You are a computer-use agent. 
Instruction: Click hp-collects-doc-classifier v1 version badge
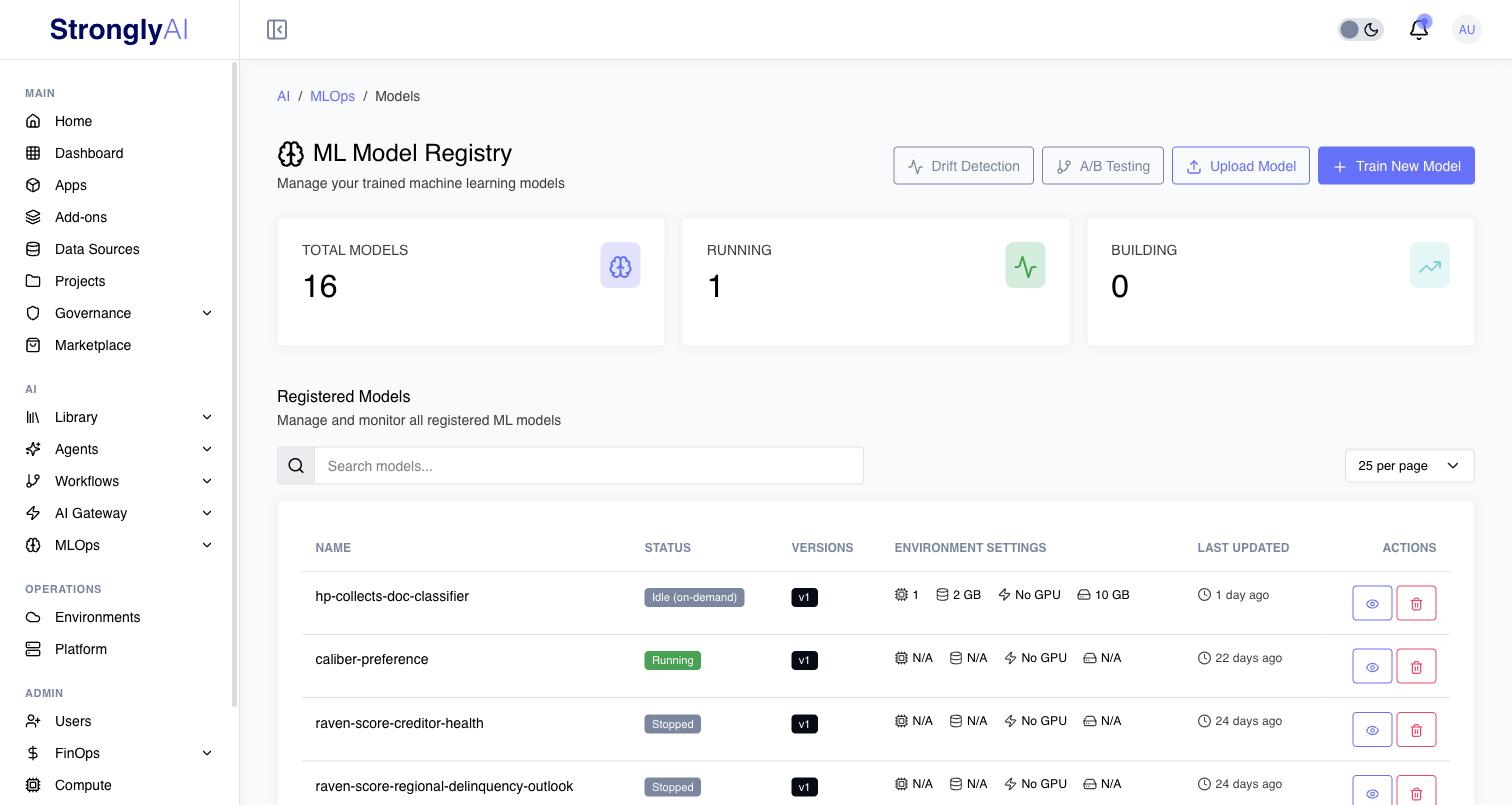pos(804,597)
